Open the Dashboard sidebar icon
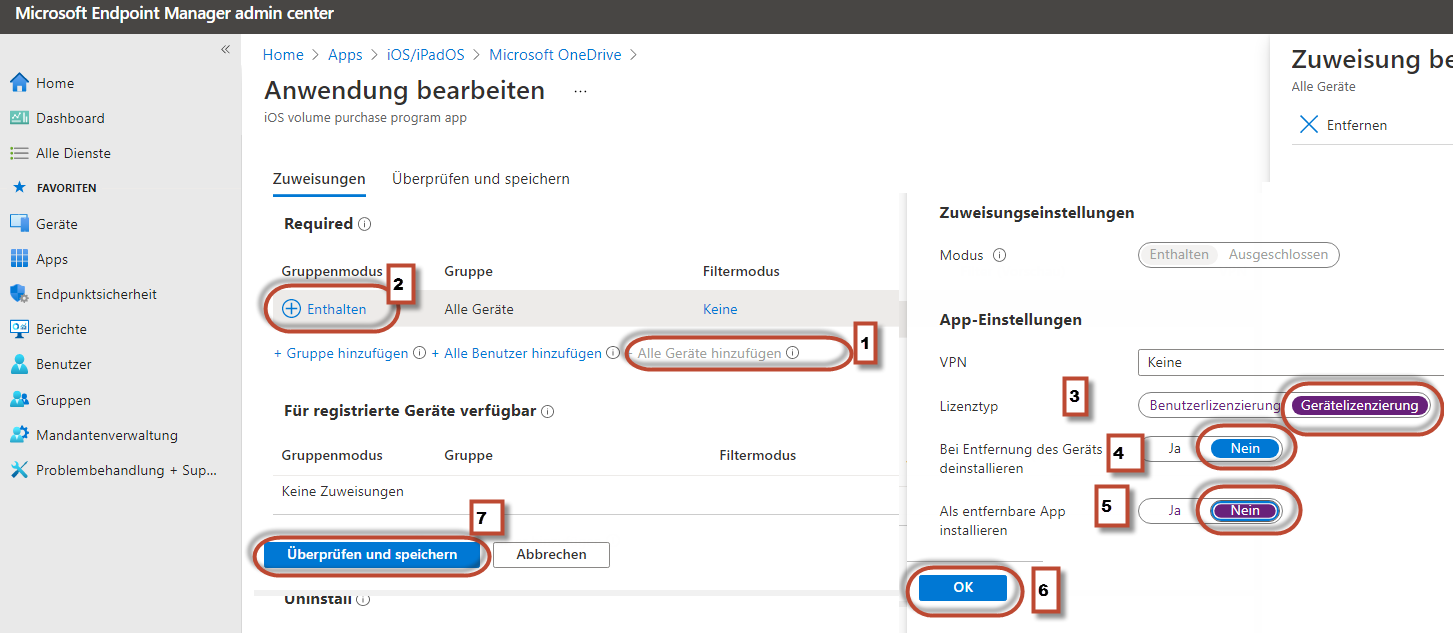This screenshot has width=1453, height=633. (x=19, y=118)
